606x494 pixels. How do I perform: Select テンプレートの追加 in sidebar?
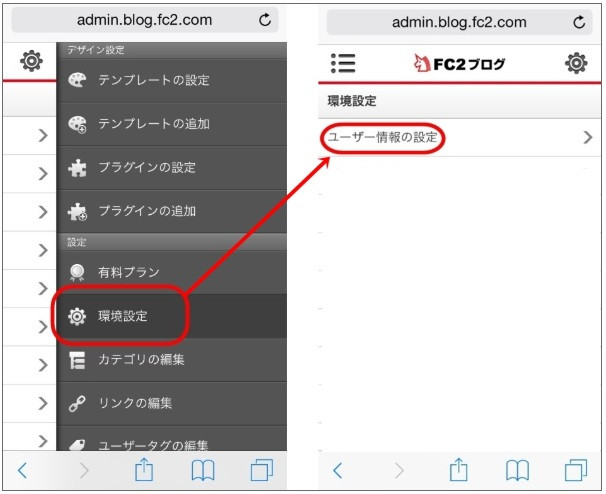(153, 125)
